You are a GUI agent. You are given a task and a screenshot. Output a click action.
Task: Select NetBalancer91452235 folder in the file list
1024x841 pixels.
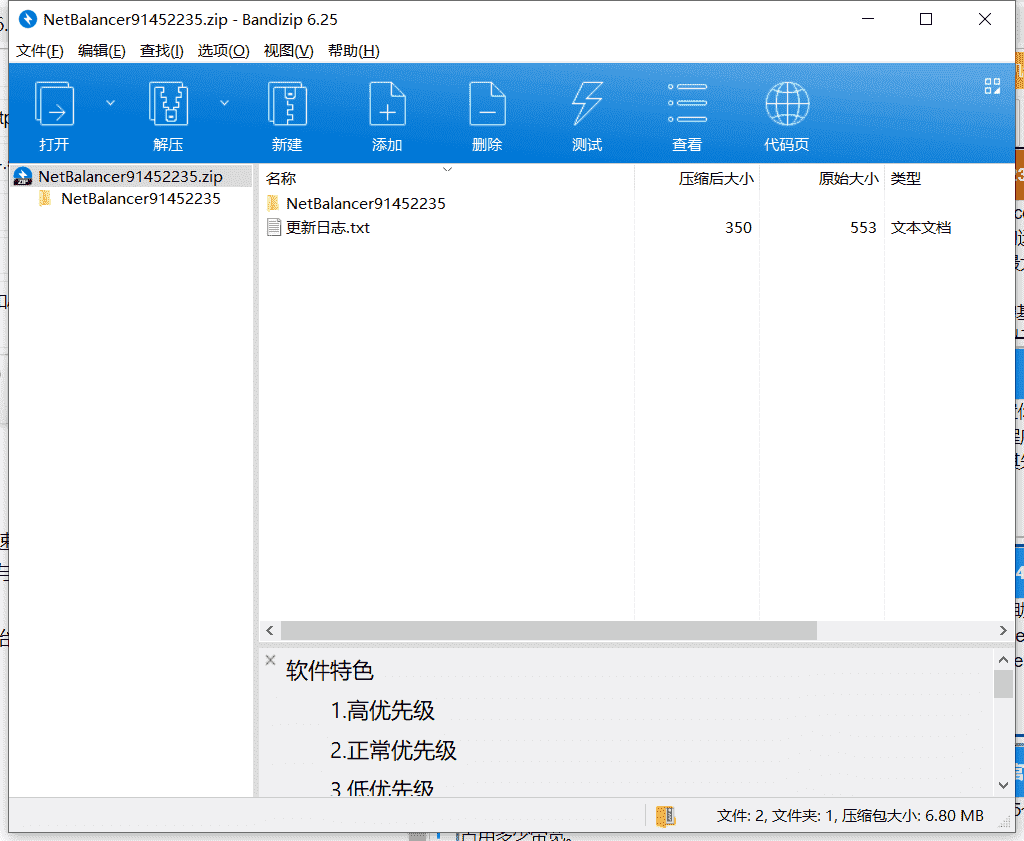coord(366,204)
